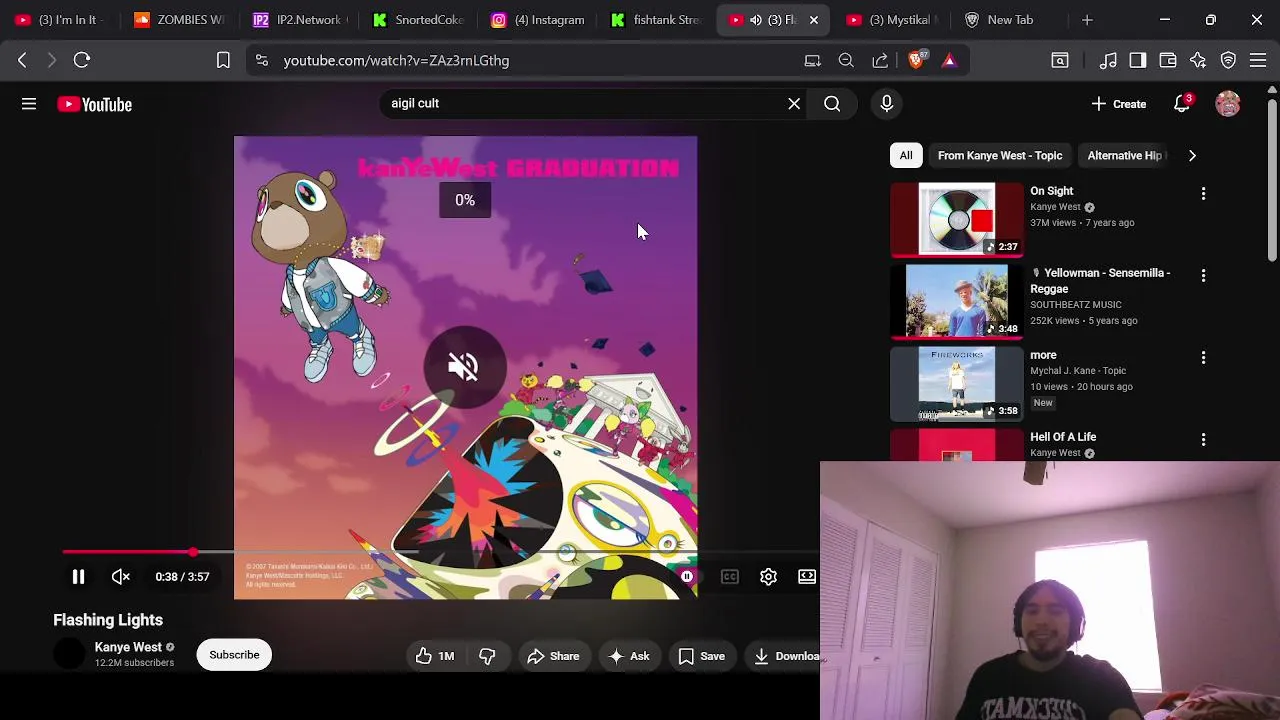This screenshot has width=1280, height=720.
Task: Click the magnifier search button
Action: click(x=832, y=104)
